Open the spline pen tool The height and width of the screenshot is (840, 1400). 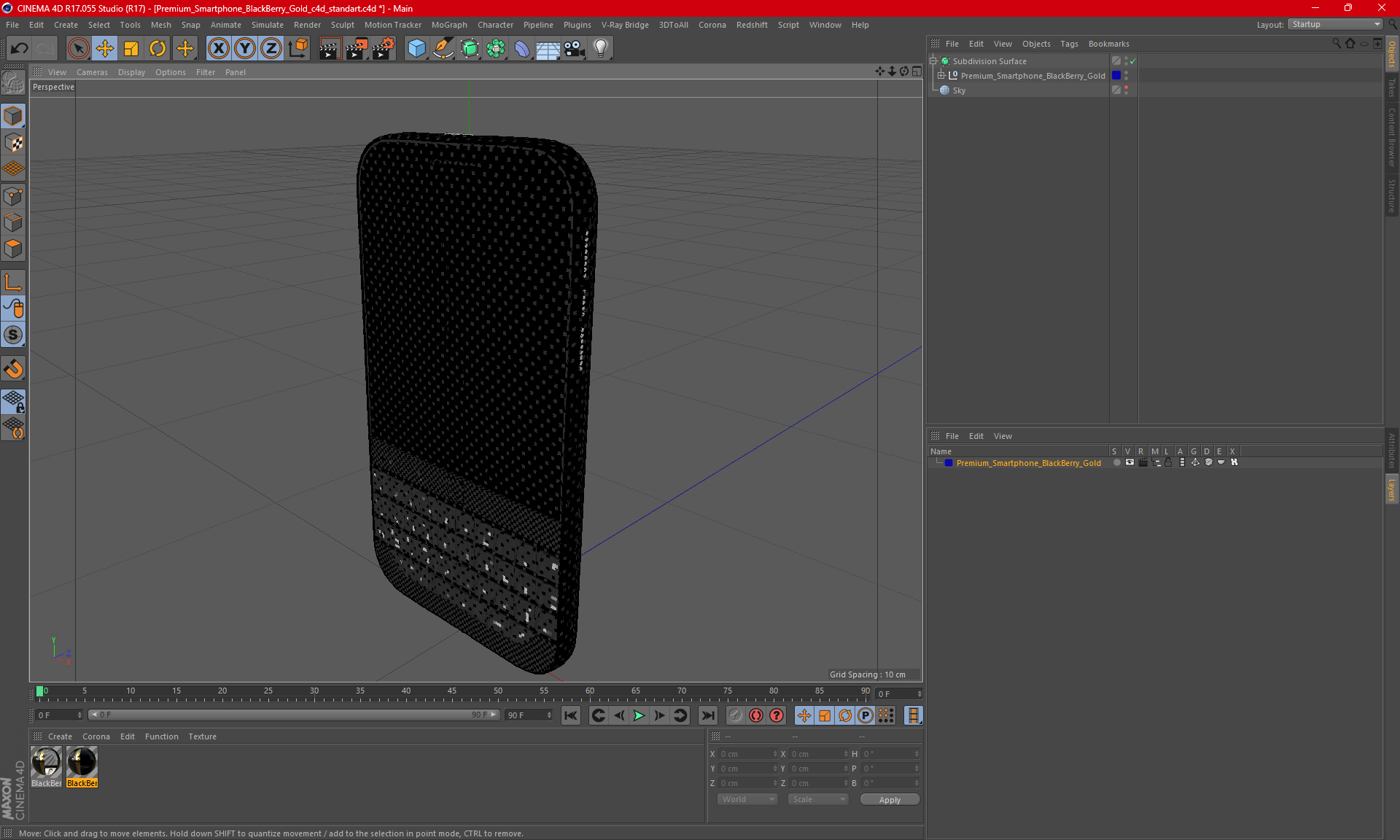click(443, 49)
